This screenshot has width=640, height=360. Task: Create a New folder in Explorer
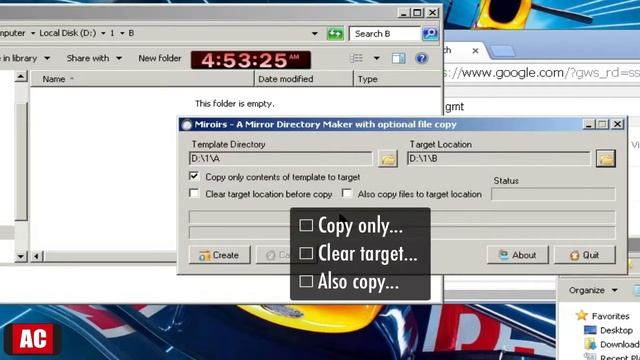pos(160,58)
